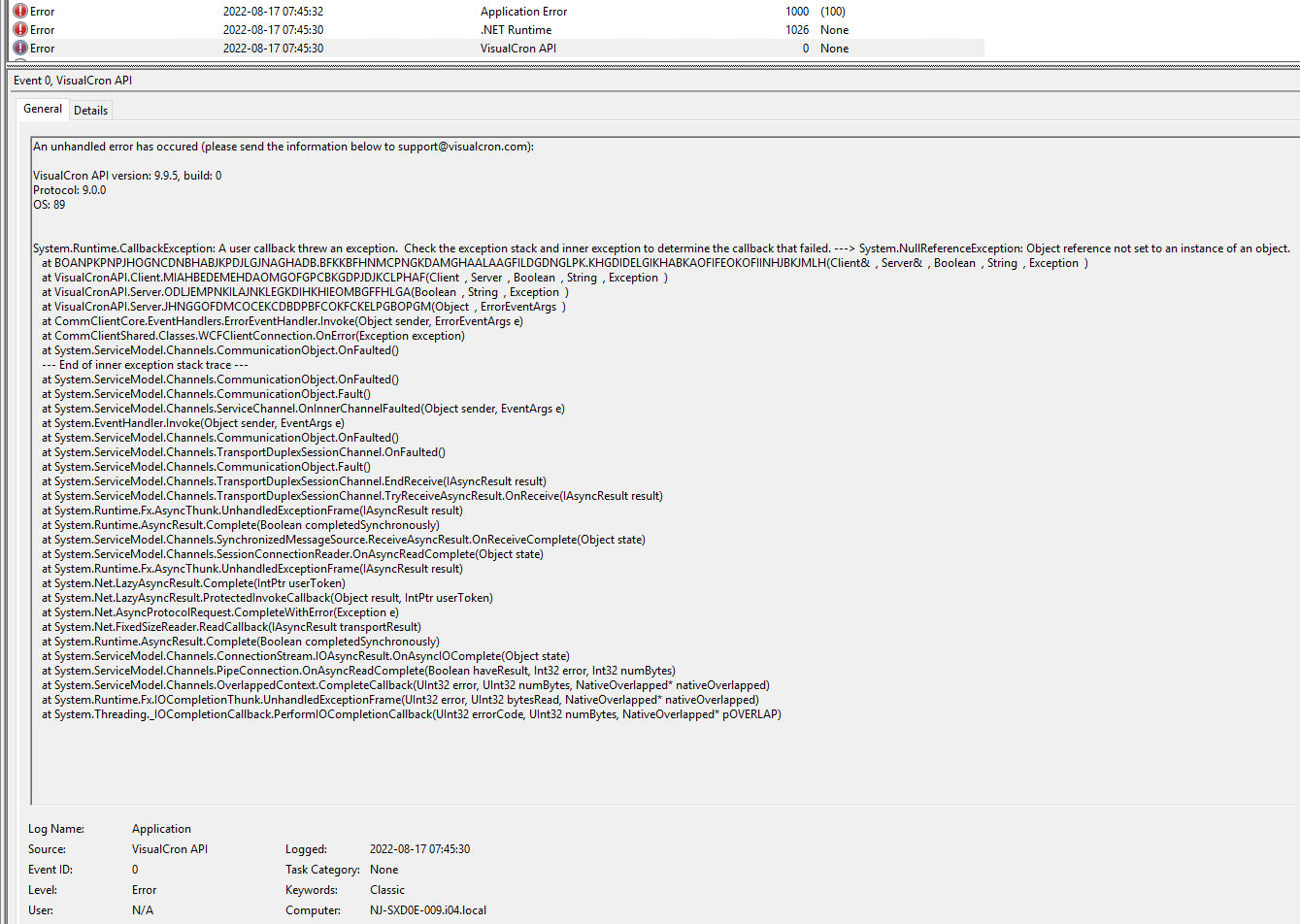Click event ID 1026 in the event list
The width and height of the screenshot is (1300, 924).
click(x=796, y=30)
